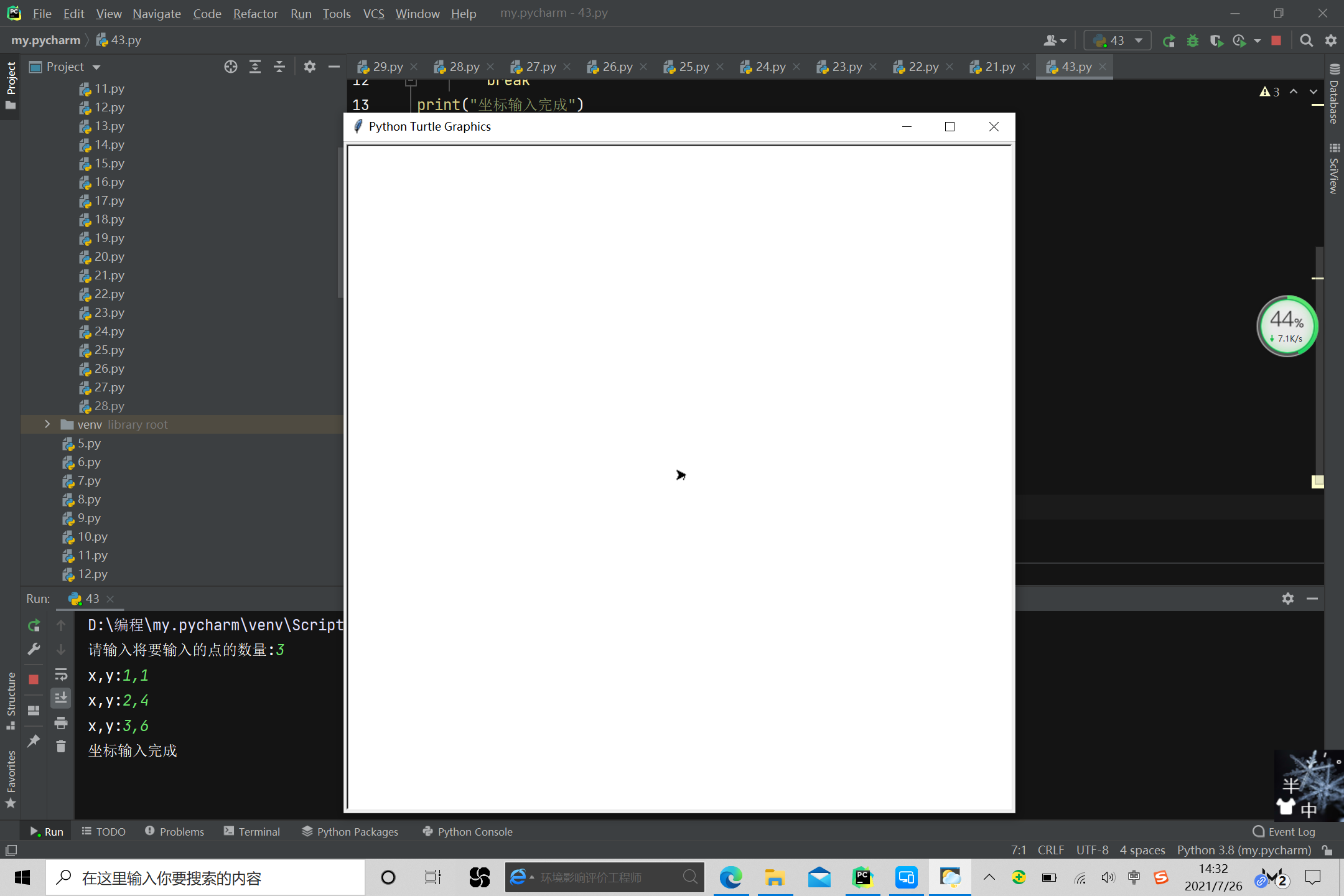Open the Python Console tool window

[x=467, y=832]
